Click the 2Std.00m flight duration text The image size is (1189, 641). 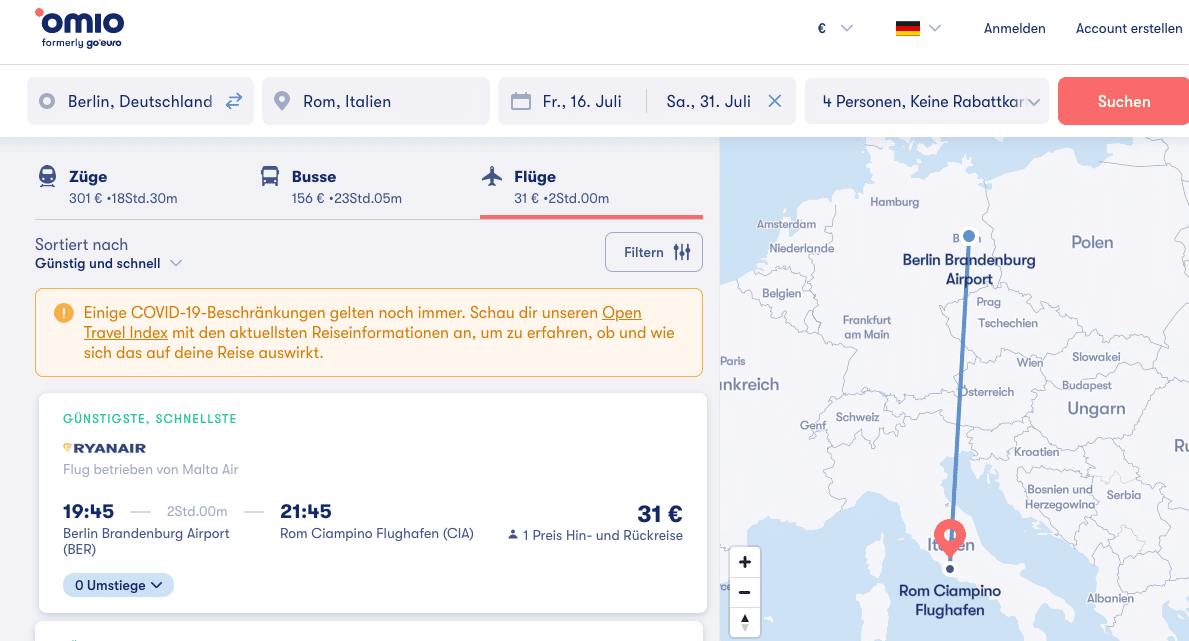(x=197, y=511)
